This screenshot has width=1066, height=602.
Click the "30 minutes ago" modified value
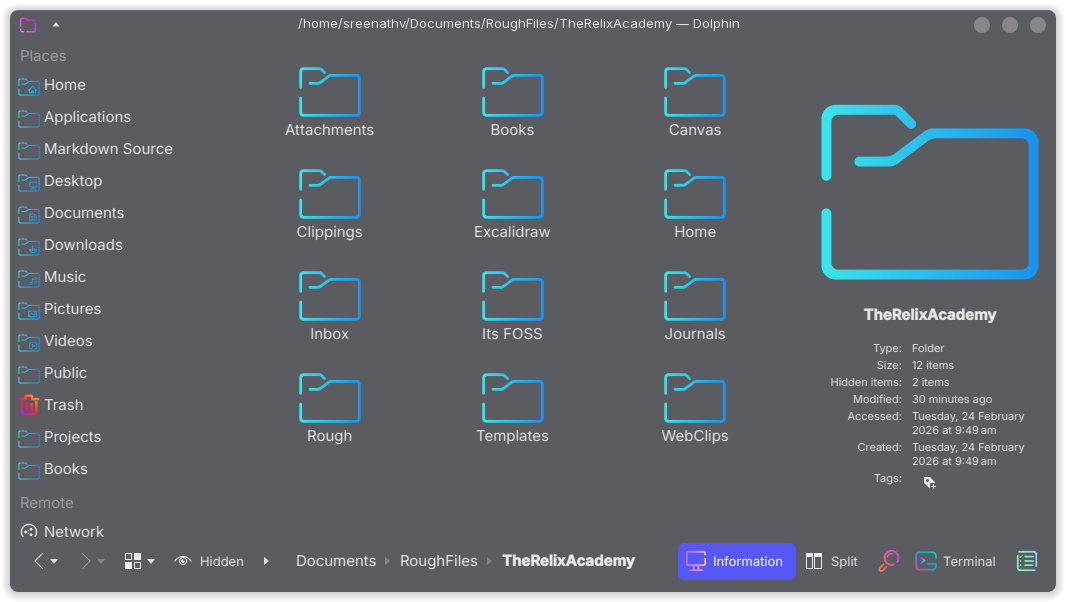pos(952,399)
